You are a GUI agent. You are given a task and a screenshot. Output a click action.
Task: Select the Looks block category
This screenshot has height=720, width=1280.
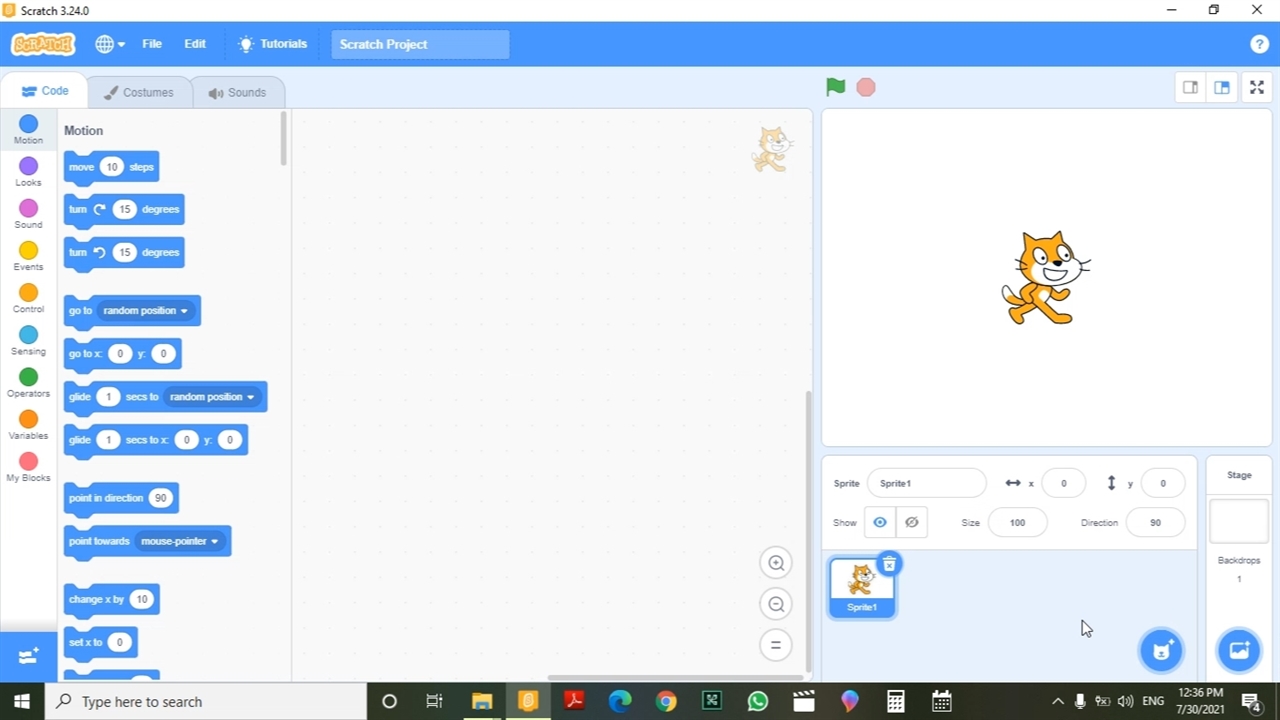pos(28,172)
